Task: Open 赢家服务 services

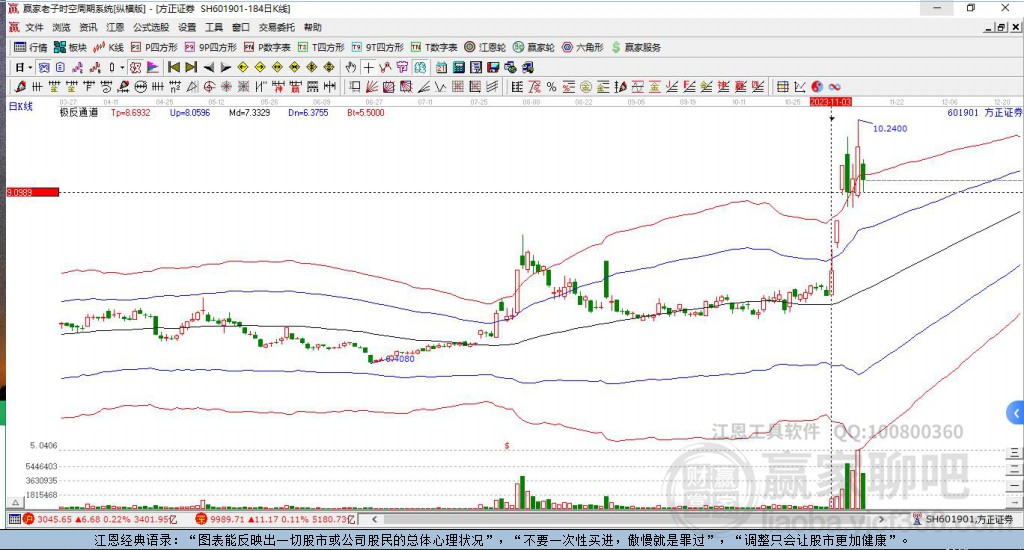Action: click(636, 47)
